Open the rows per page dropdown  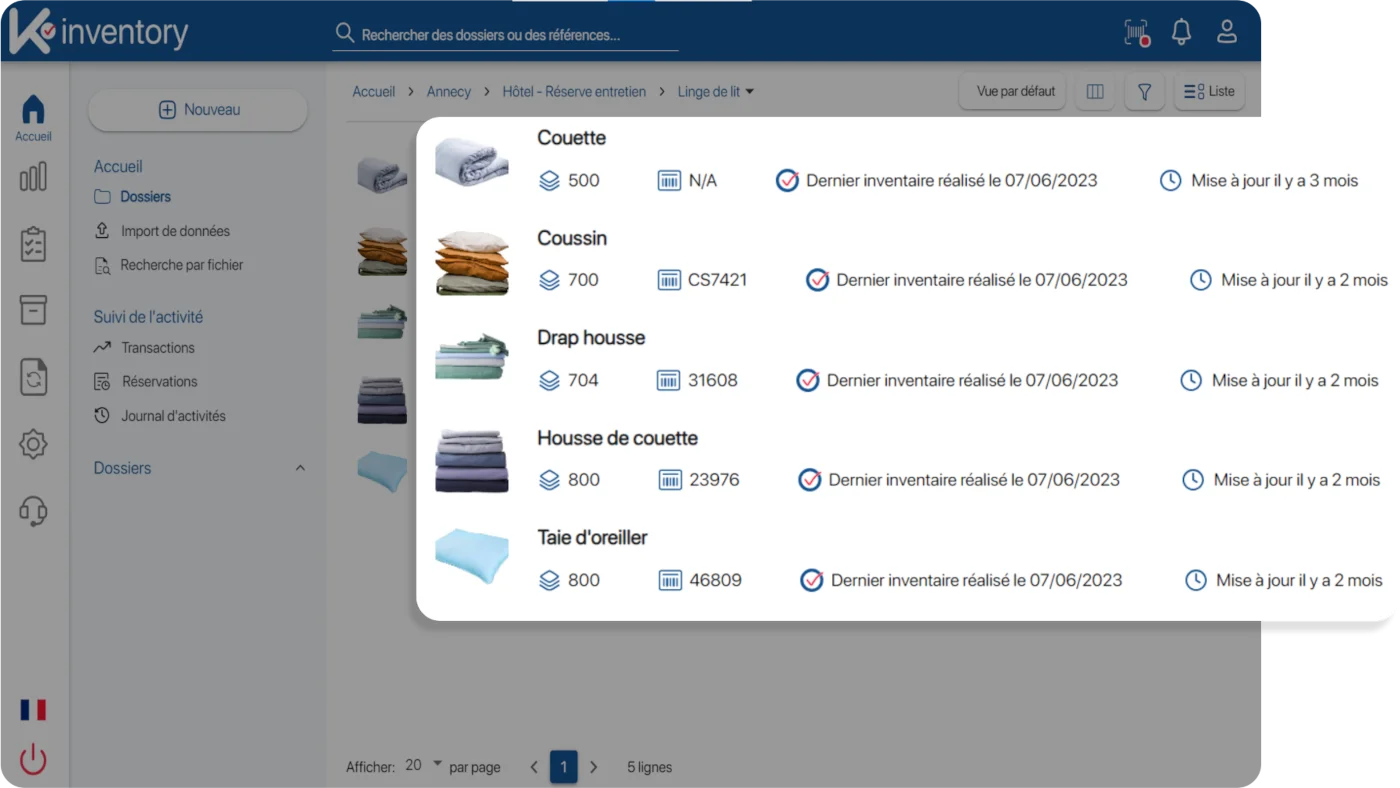pyautogui.click(x=424, y=765)
